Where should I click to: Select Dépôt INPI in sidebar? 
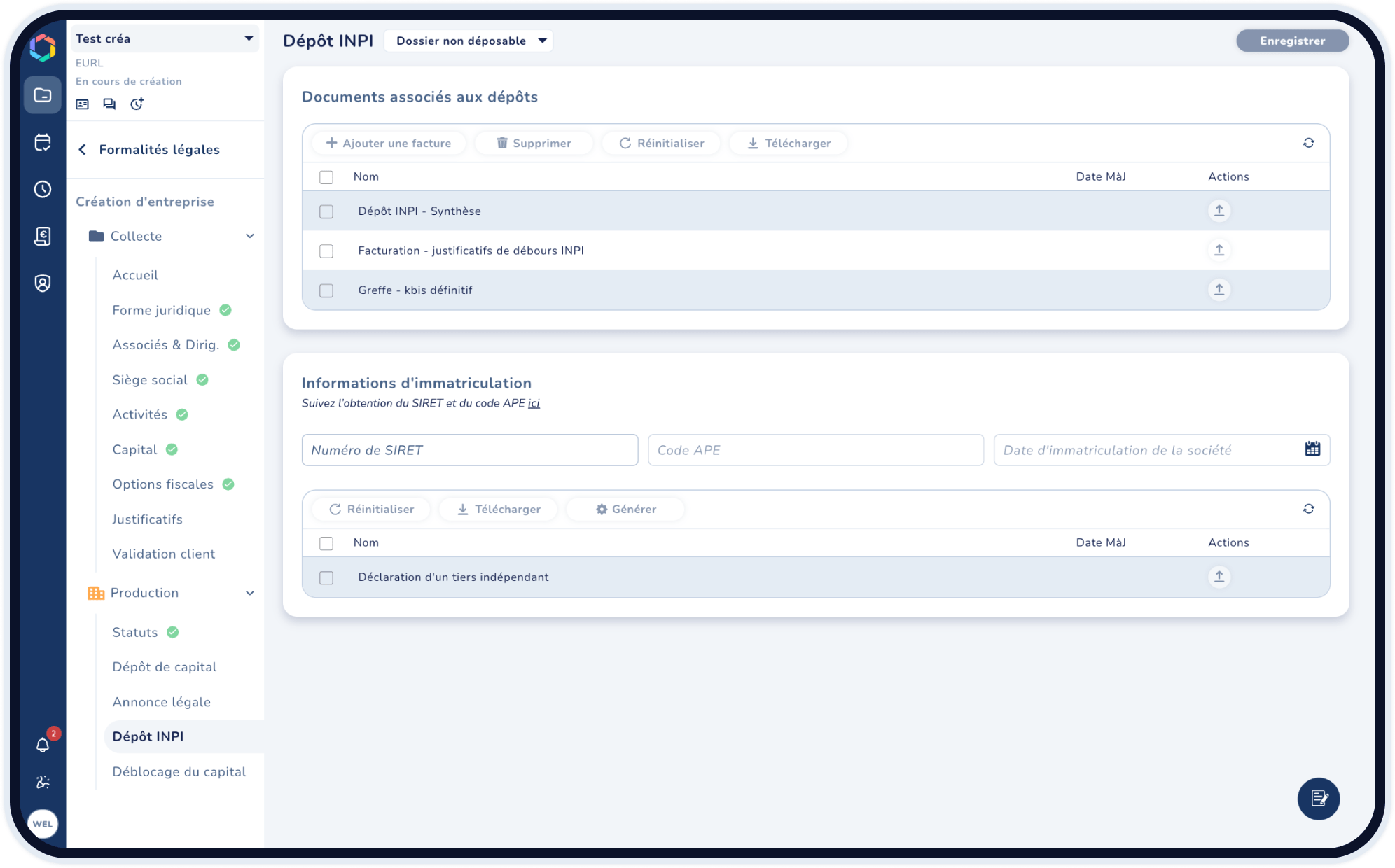(184, 736)
